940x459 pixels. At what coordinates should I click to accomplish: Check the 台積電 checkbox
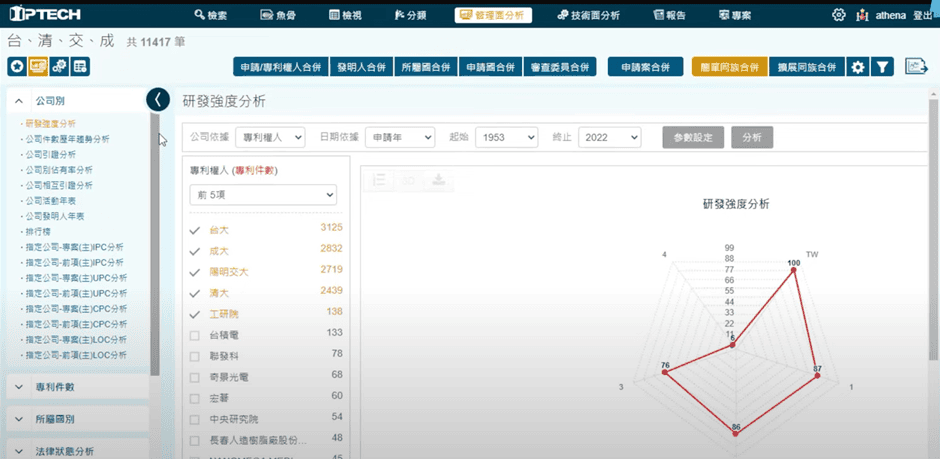click(x=195, y=333)
